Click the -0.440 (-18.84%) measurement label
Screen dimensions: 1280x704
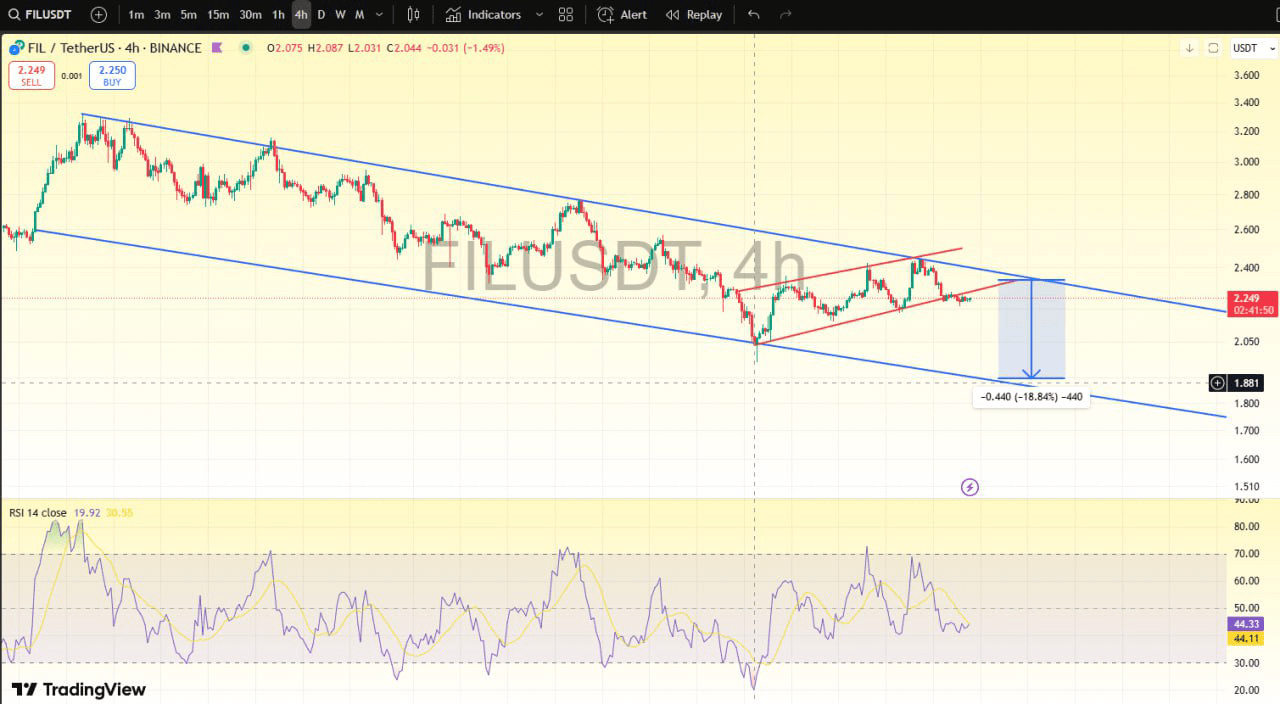click(1031, 397)
